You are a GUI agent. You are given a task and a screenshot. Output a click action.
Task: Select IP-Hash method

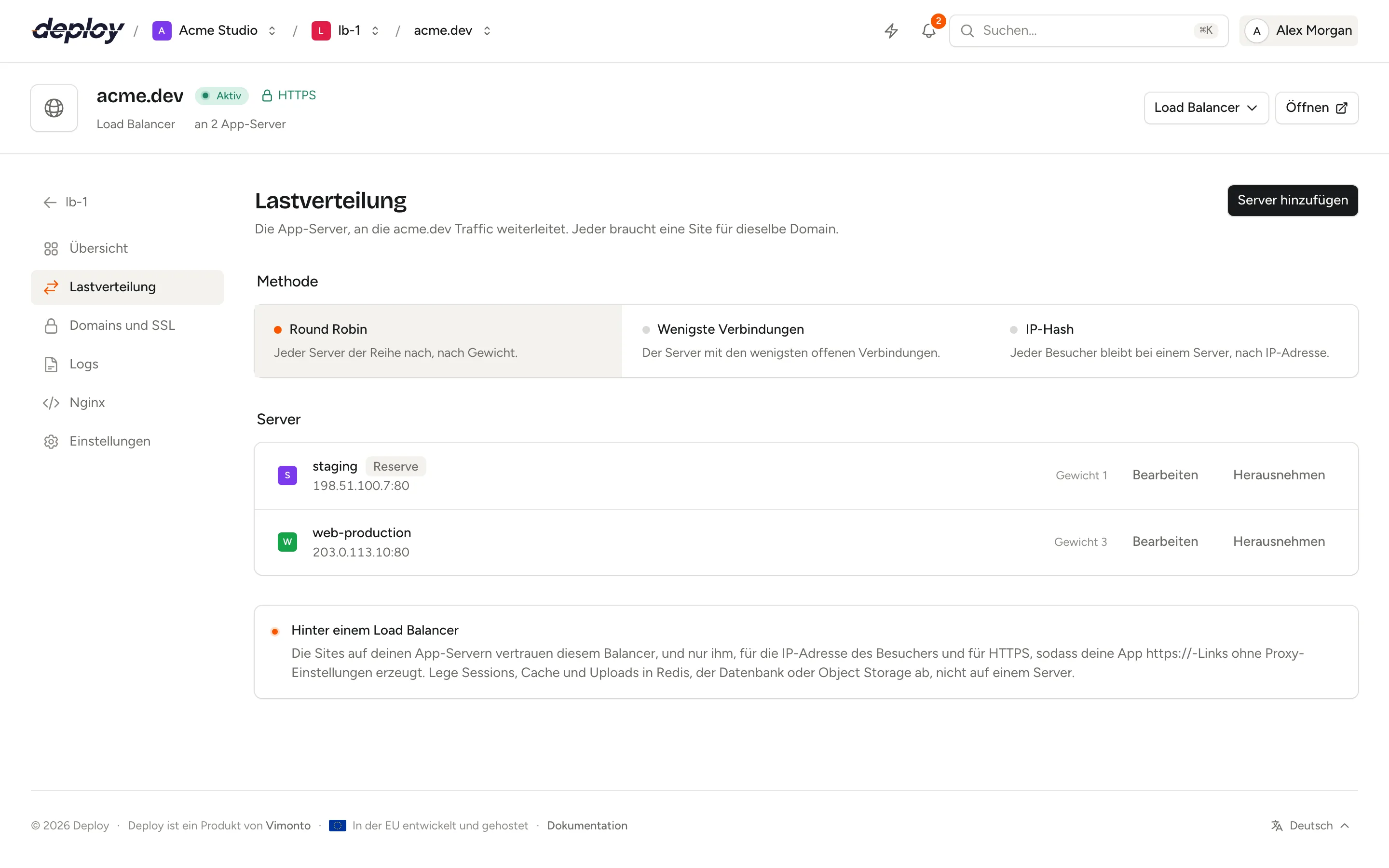click(x=1174, y=341)
